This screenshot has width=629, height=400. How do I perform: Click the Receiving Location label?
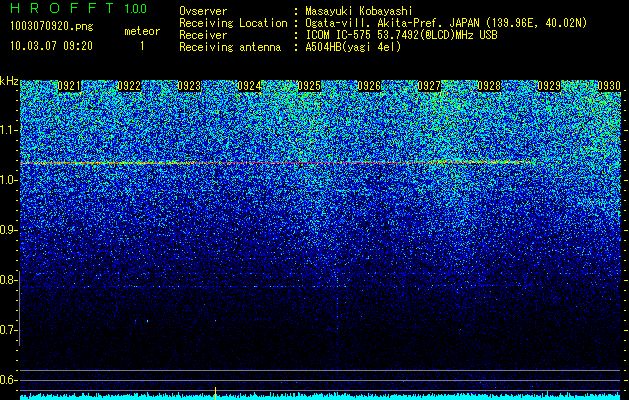233,23
